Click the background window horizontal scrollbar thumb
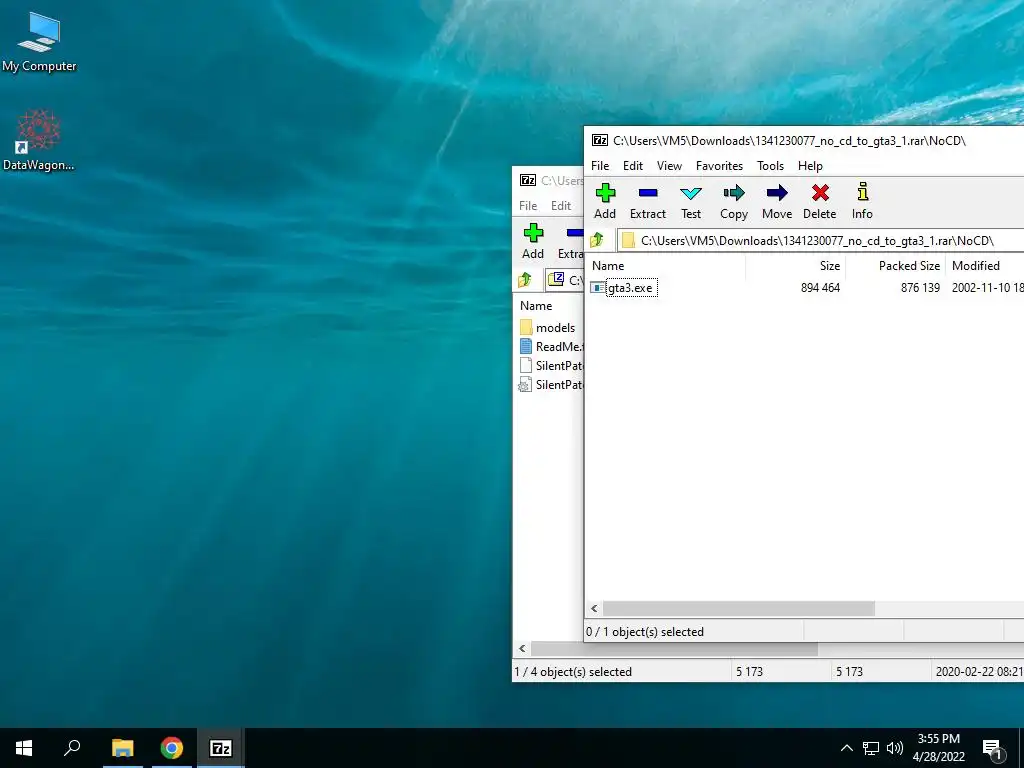 coord(674,648)
